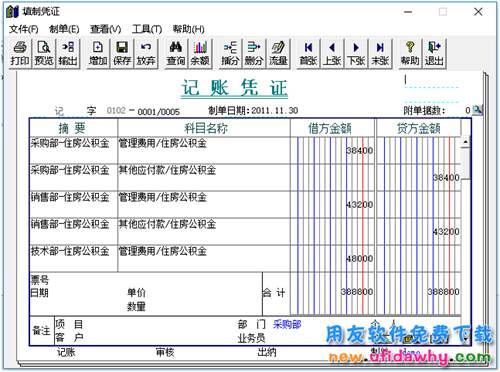Click the 借方金额 column header
This screenshot has height=372, width=500.
tap(330, 128)
